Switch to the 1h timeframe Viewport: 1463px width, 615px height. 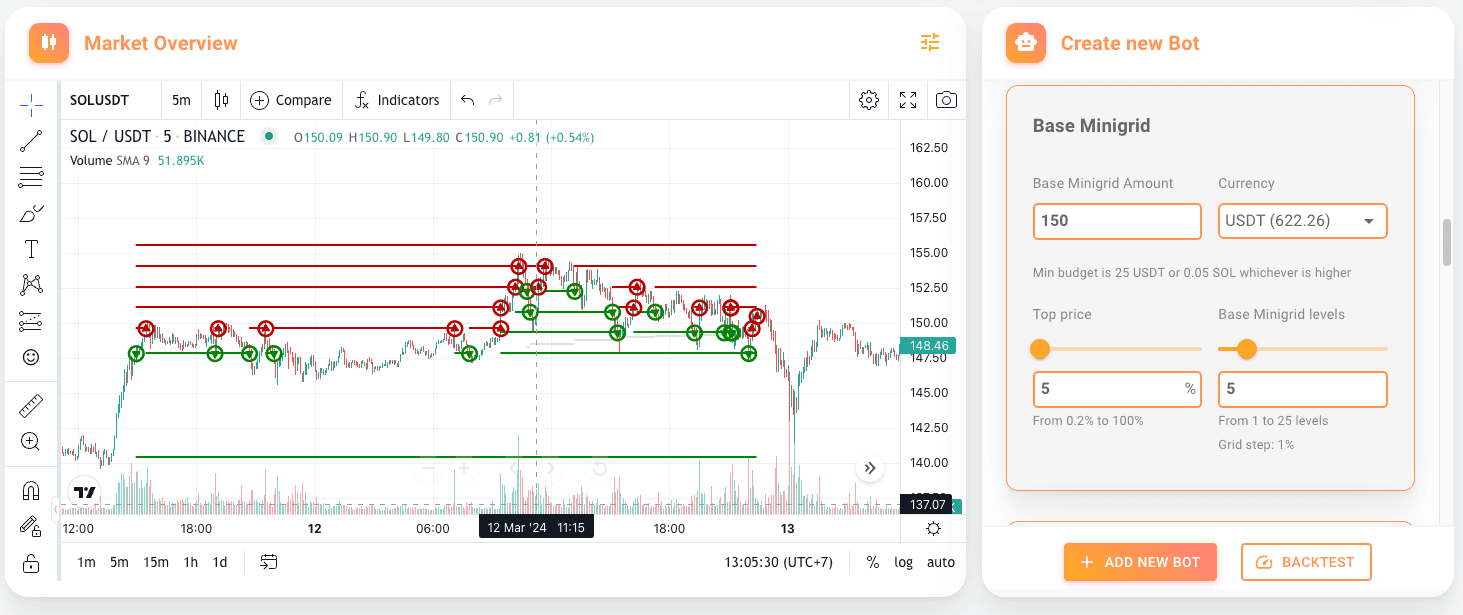[190, 562]
